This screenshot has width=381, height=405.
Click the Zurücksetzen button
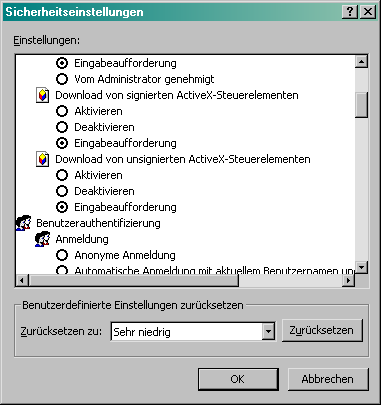pos(322,330)
